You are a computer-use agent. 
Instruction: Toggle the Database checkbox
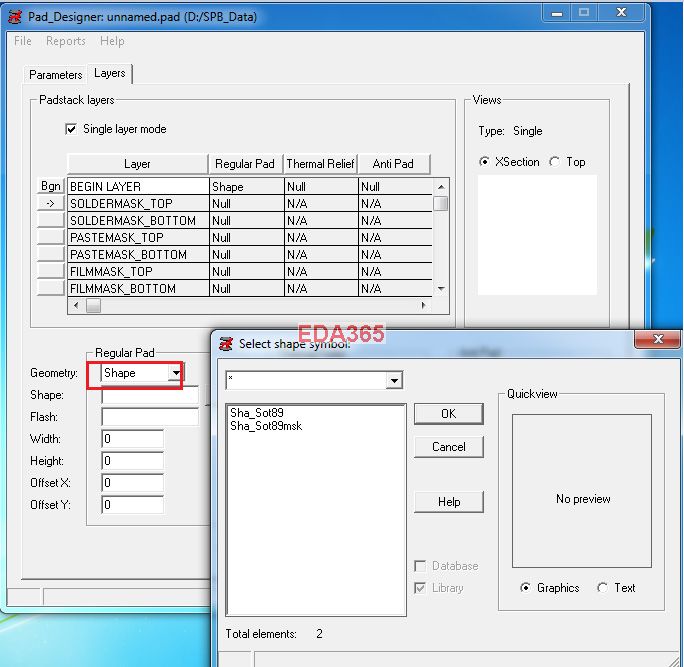[x=420, y=566]
